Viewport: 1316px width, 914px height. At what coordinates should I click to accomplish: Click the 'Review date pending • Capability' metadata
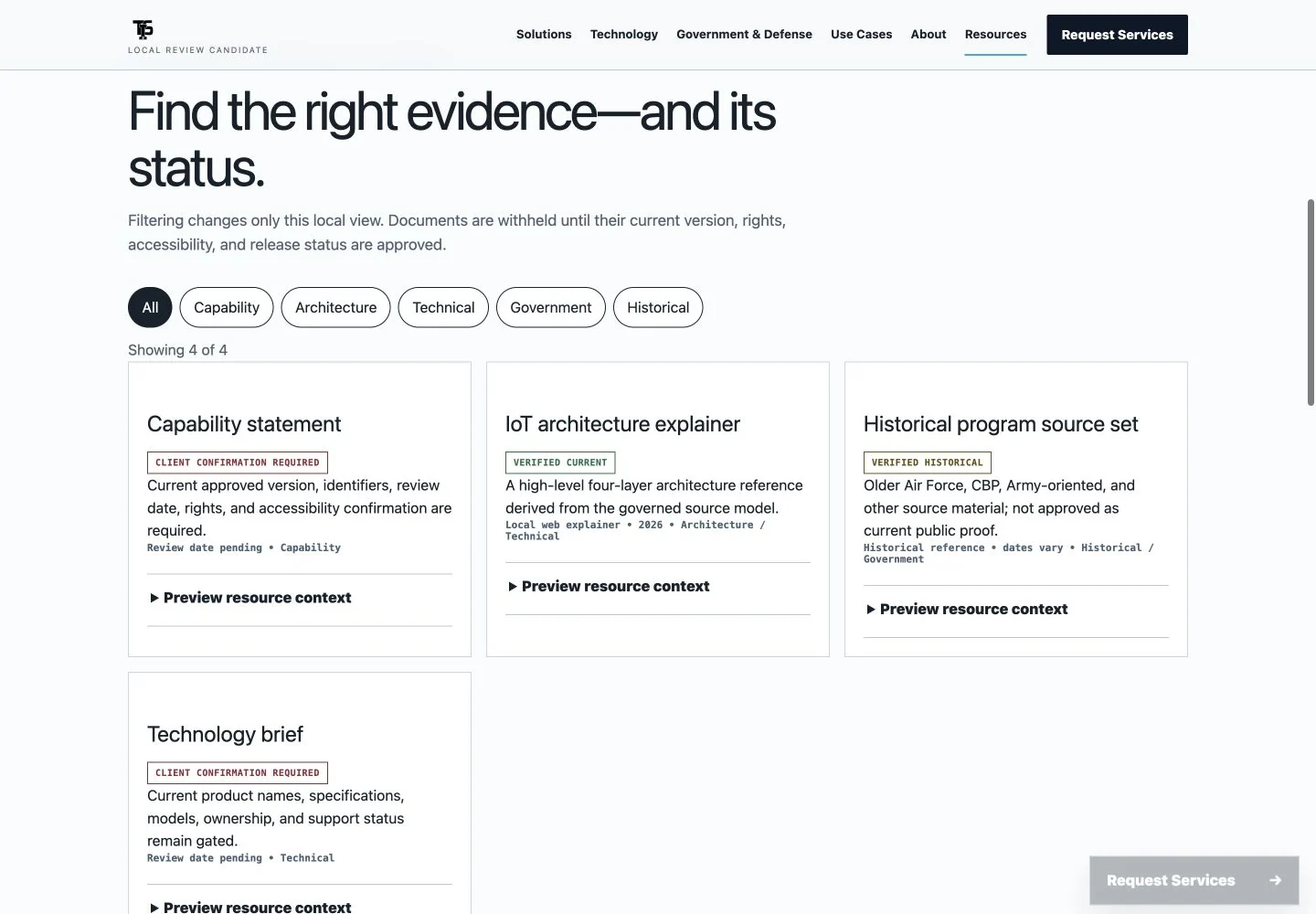(x=244, y=547)
